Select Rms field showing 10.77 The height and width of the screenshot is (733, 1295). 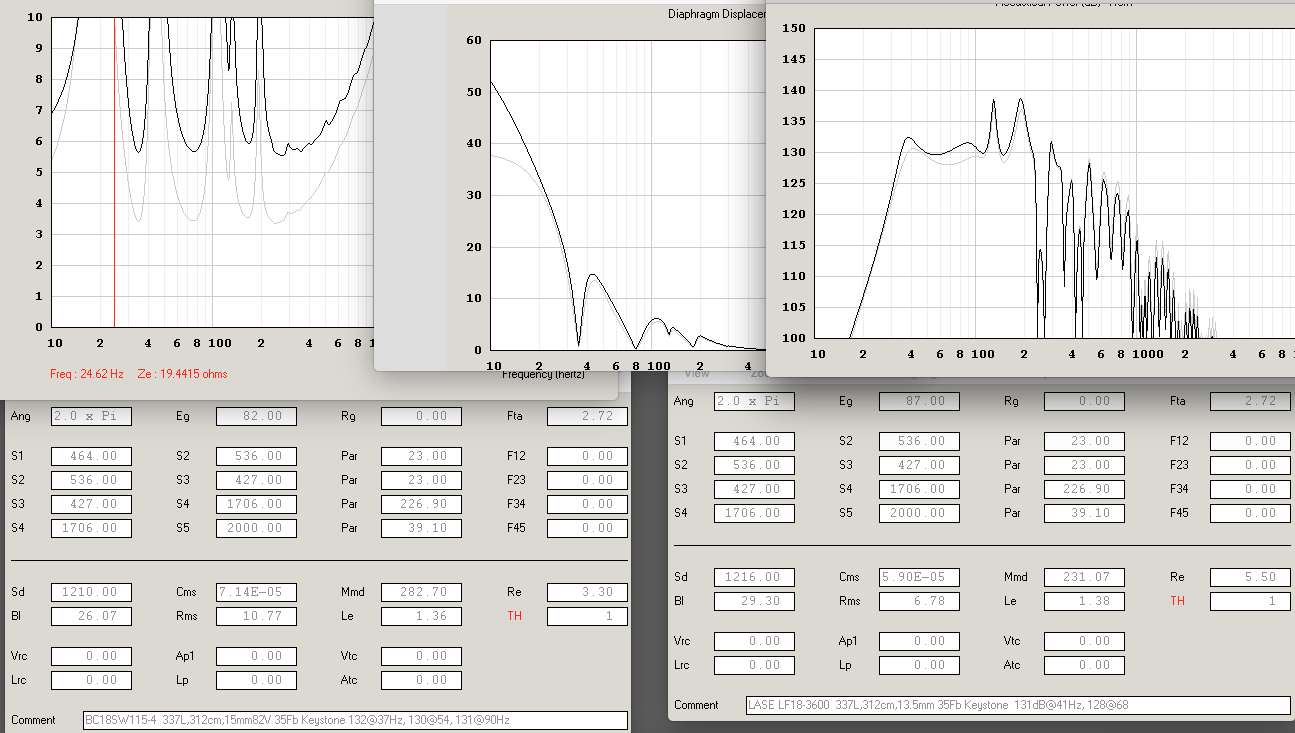(256, 616)
